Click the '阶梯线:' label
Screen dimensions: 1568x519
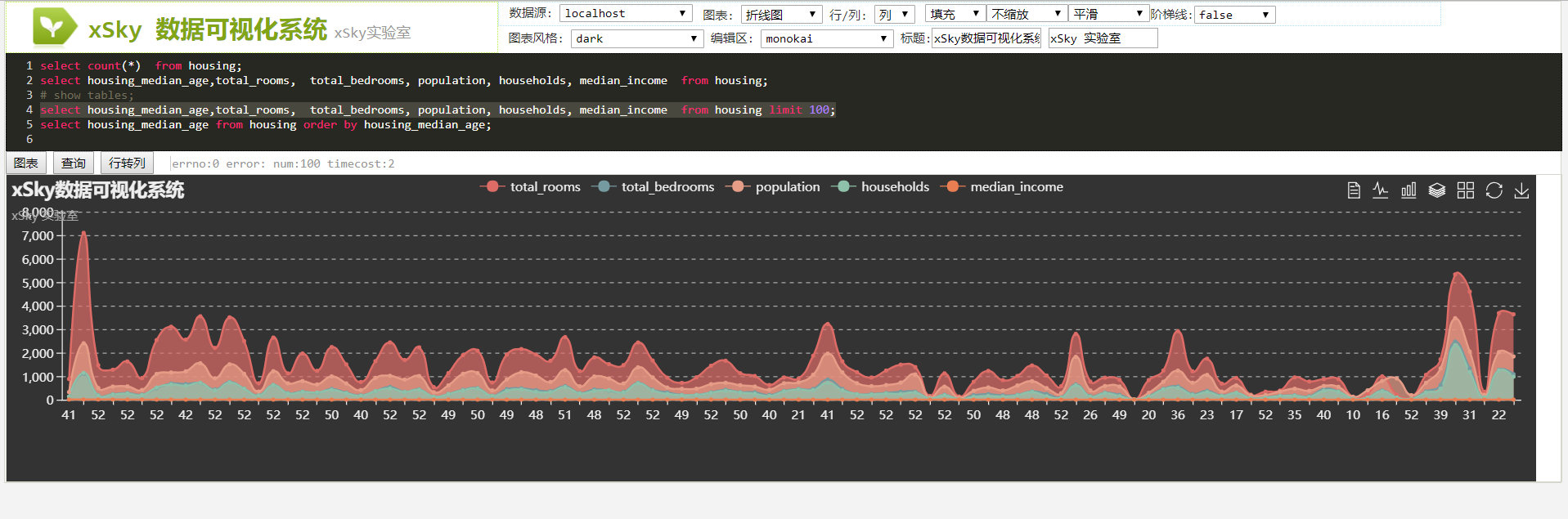click(x=1171, y=15)
